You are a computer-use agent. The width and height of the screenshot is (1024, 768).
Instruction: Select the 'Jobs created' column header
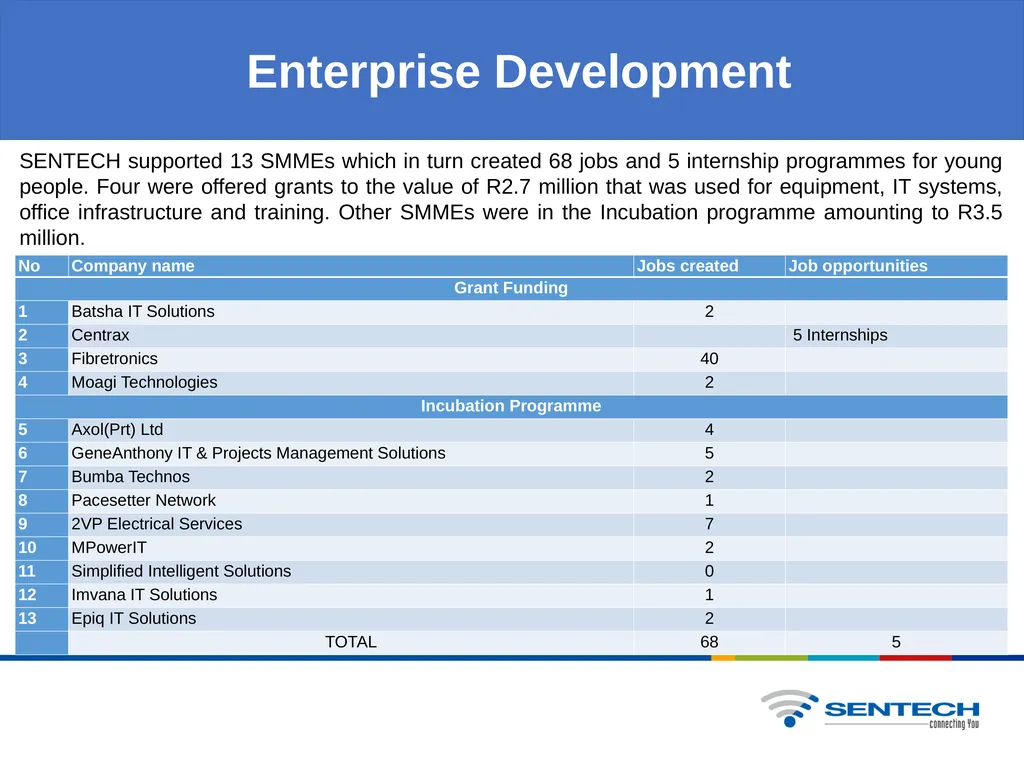[x=709, y=266]
